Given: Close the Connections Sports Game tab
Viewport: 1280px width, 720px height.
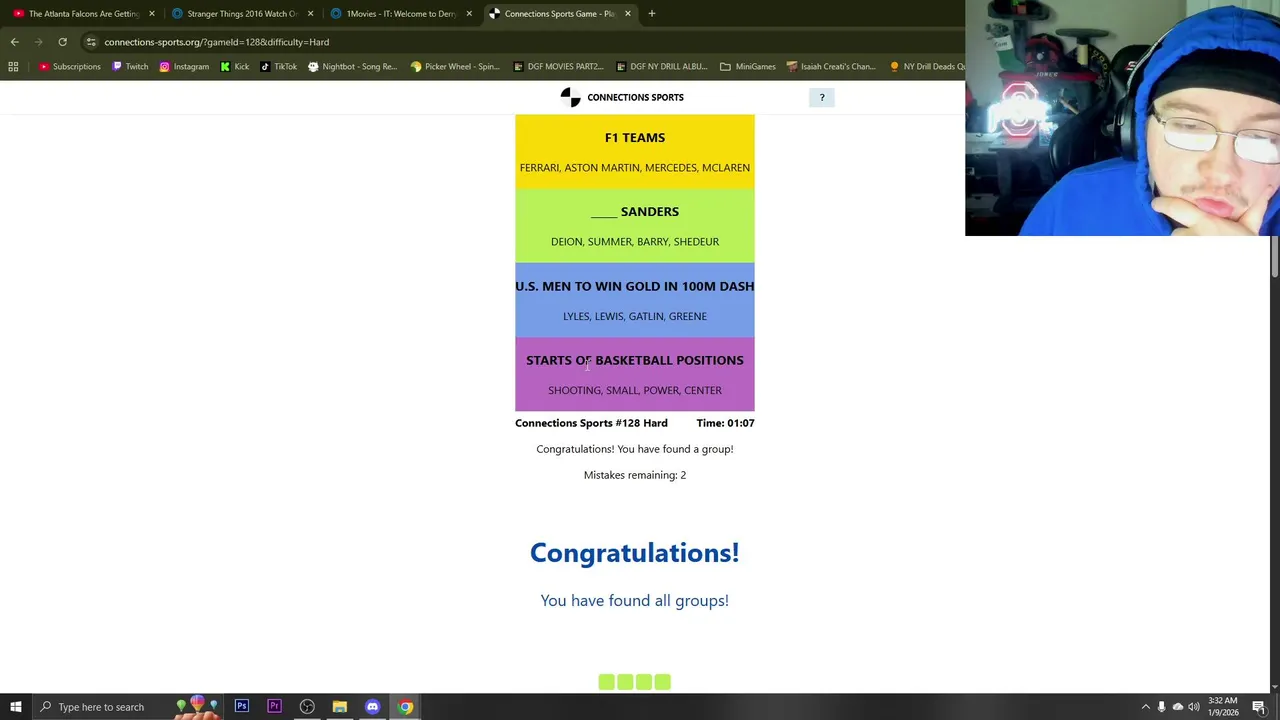Looking at the screenshot, I should pos(628,13).
